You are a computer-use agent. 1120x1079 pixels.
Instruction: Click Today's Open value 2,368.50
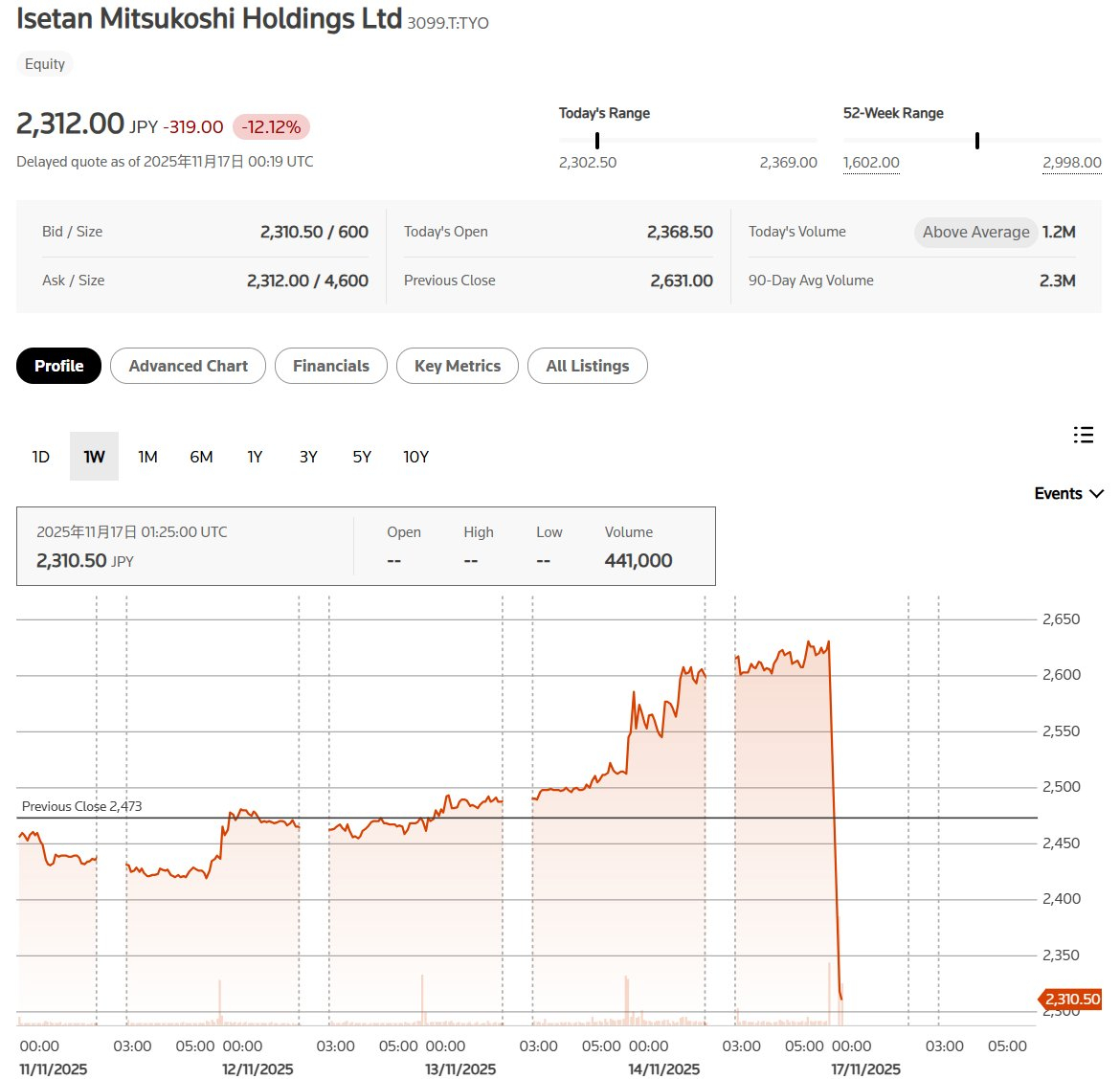(x=680, y=232)
